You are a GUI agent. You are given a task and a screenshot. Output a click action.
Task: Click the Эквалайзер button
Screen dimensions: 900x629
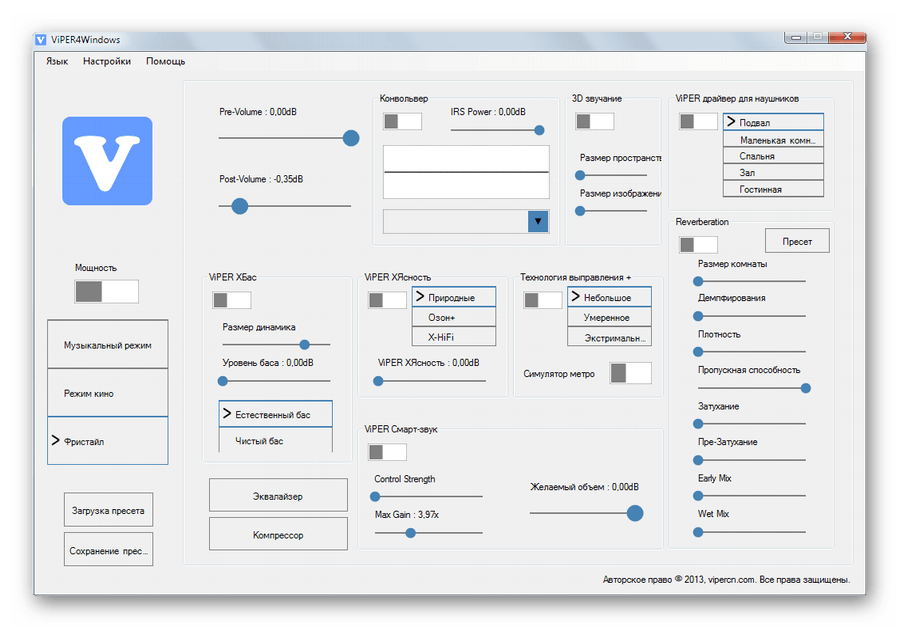coord(278,495)
